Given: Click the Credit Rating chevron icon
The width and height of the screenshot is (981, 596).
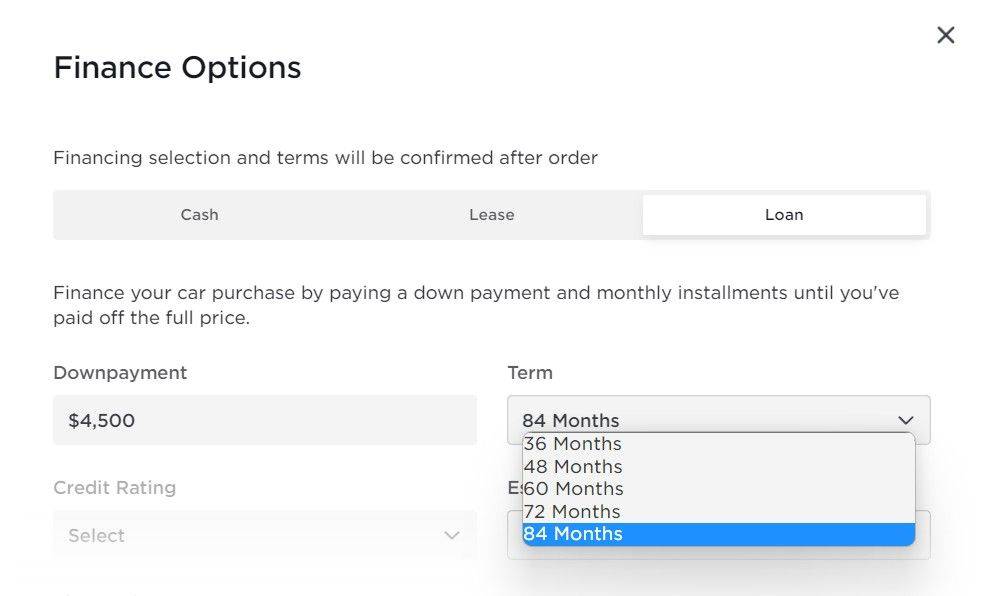Looking at the screenshot, I should click(x=452, y=535).
